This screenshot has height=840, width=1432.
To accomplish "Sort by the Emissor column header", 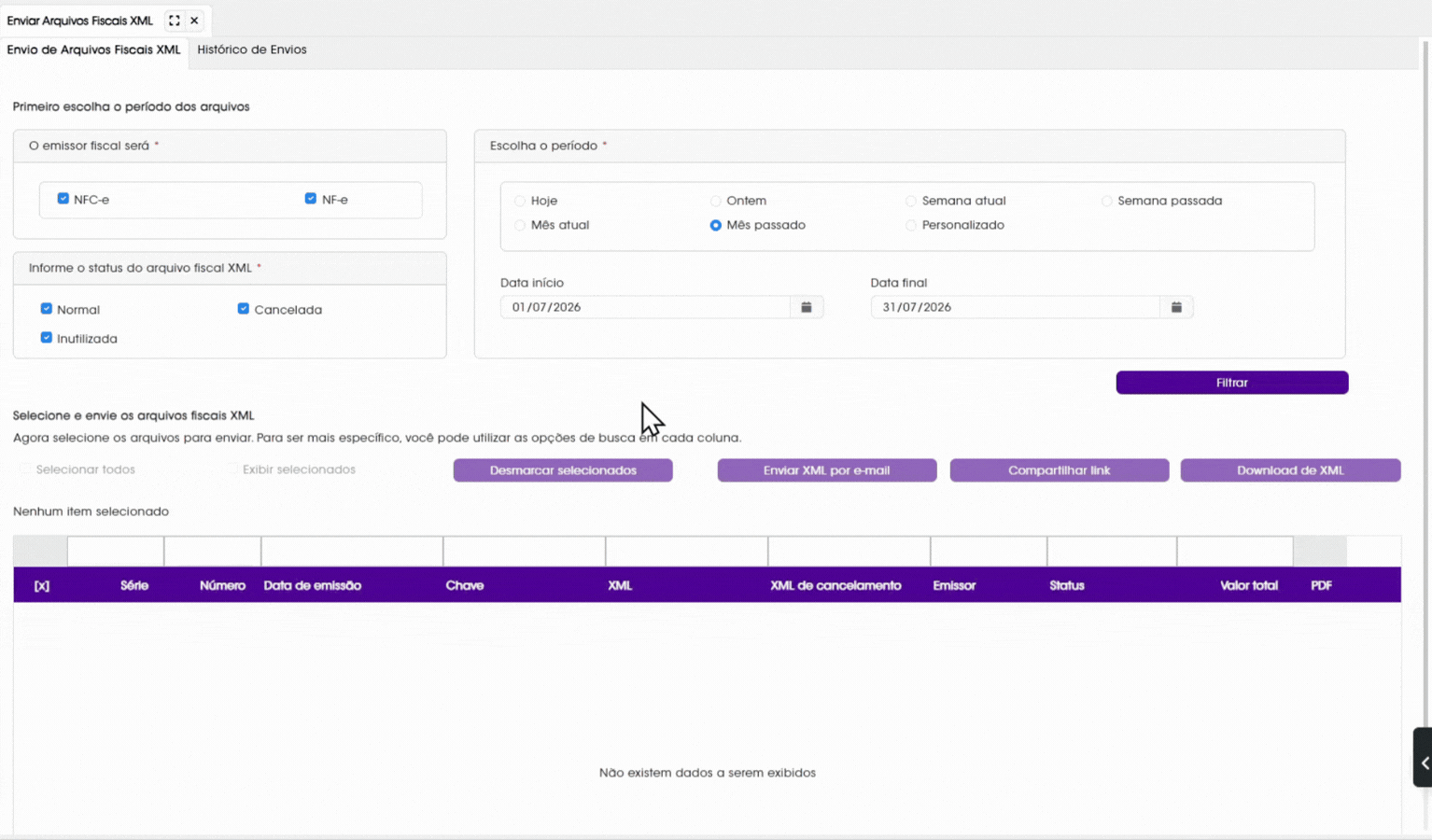I will tap(954, 585).
